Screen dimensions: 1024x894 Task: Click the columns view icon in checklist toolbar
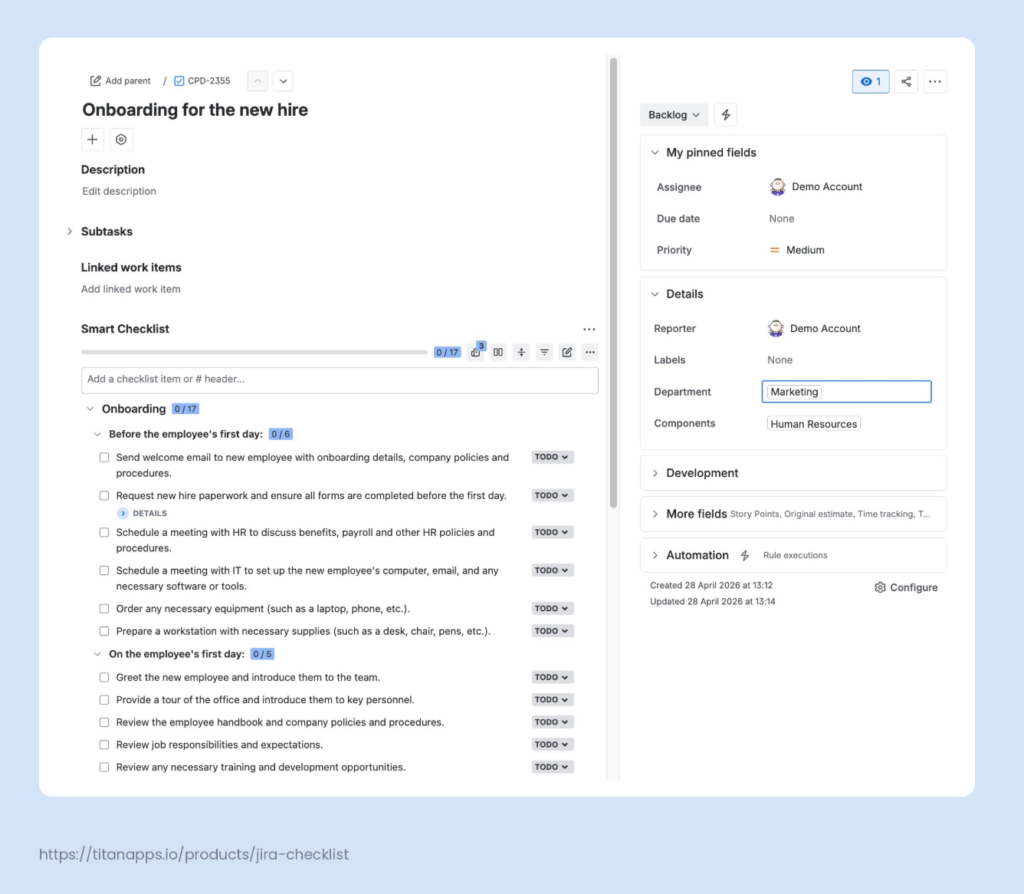coord(498,352)
